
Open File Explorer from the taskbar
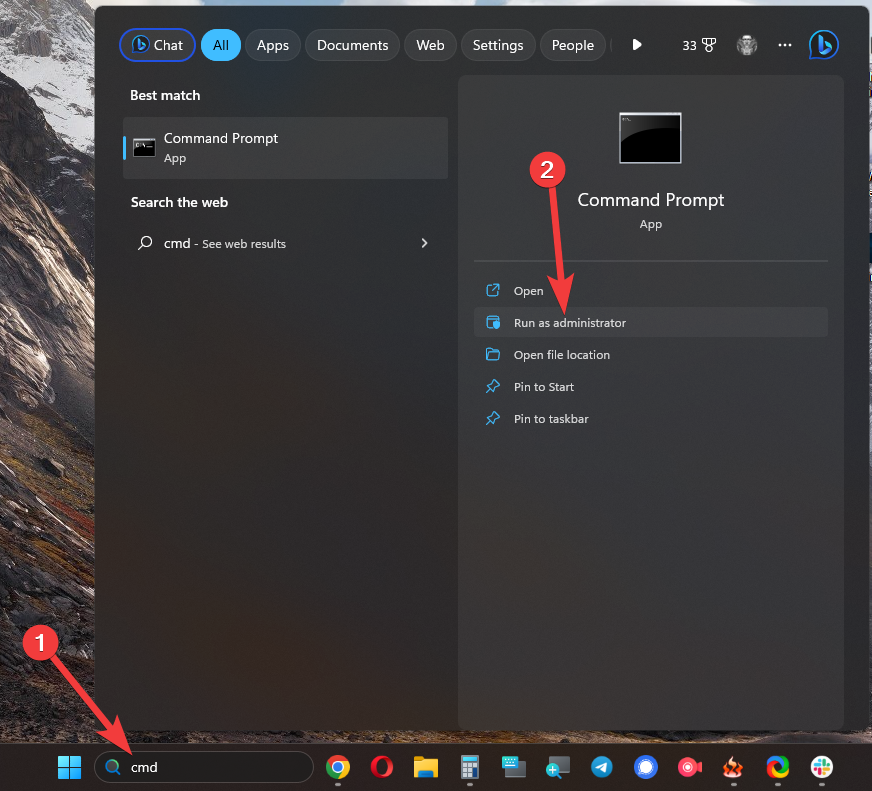point(426,767)
